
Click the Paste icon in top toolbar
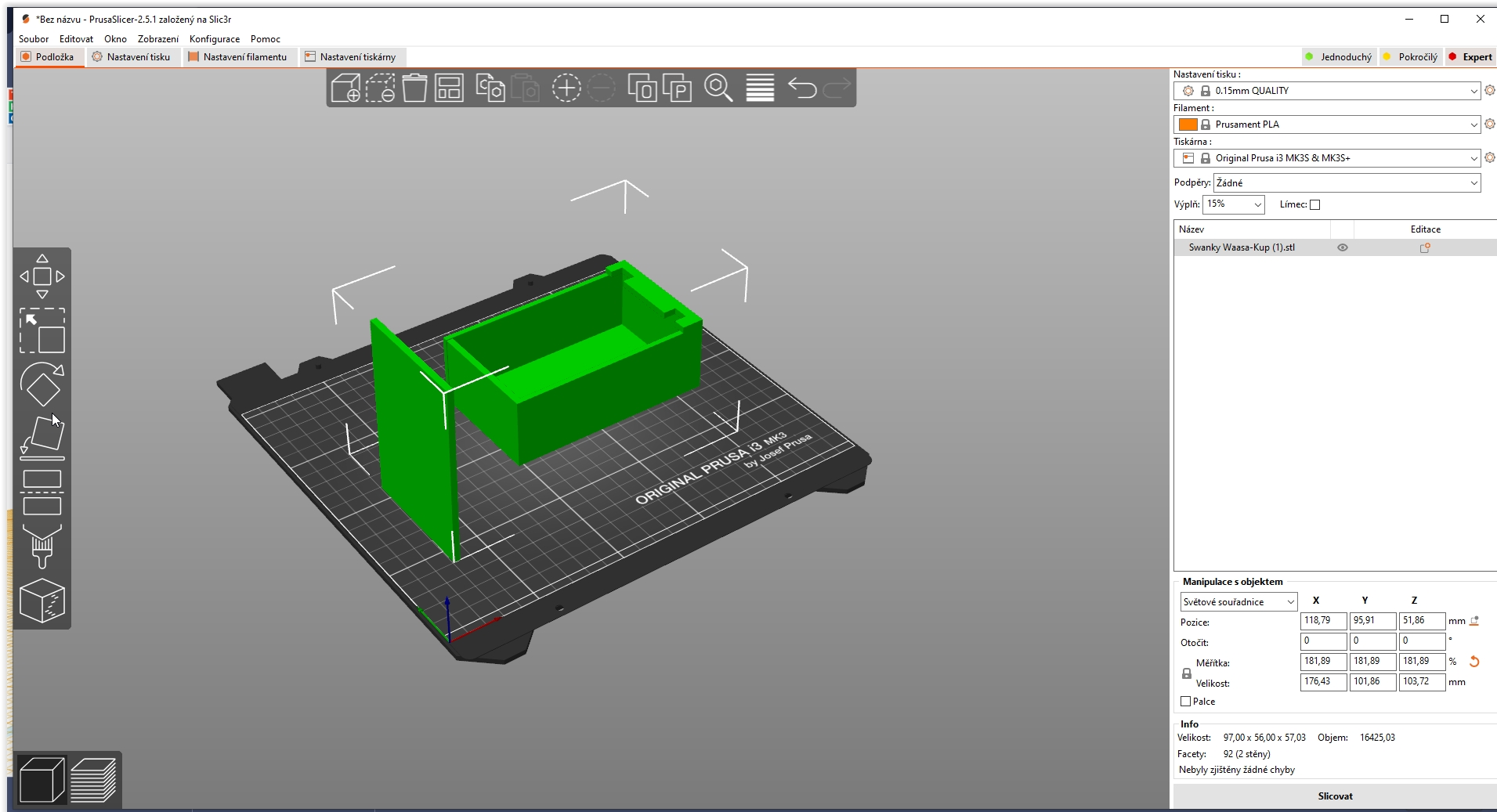pyautogui.click(x=525, y=88)
